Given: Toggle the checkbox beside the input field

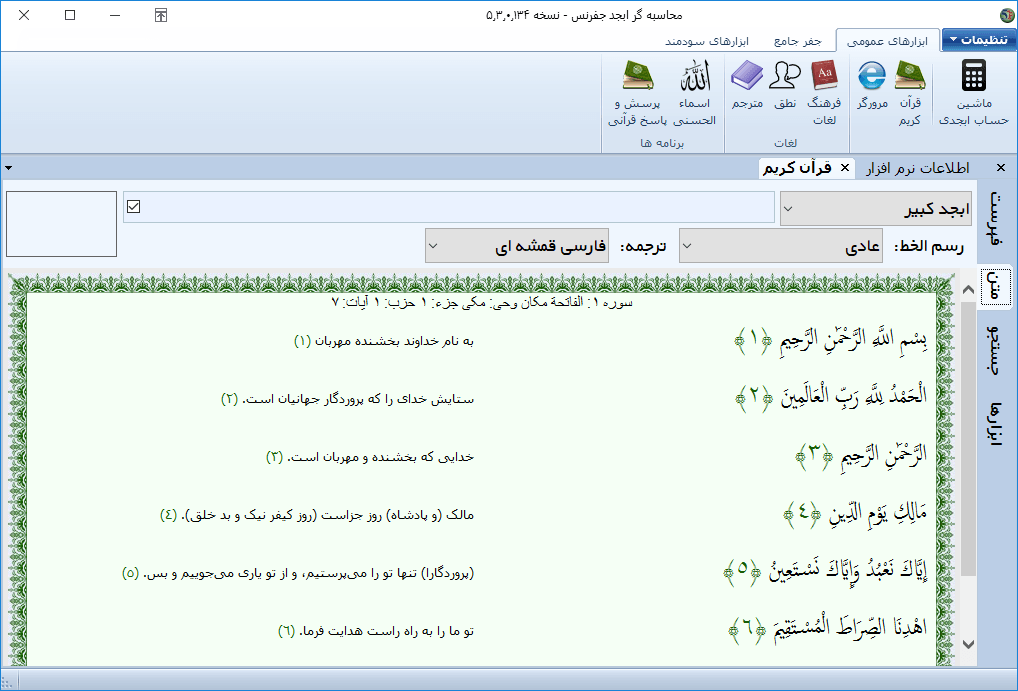Looking at the screenshot, I should [134, 207].
